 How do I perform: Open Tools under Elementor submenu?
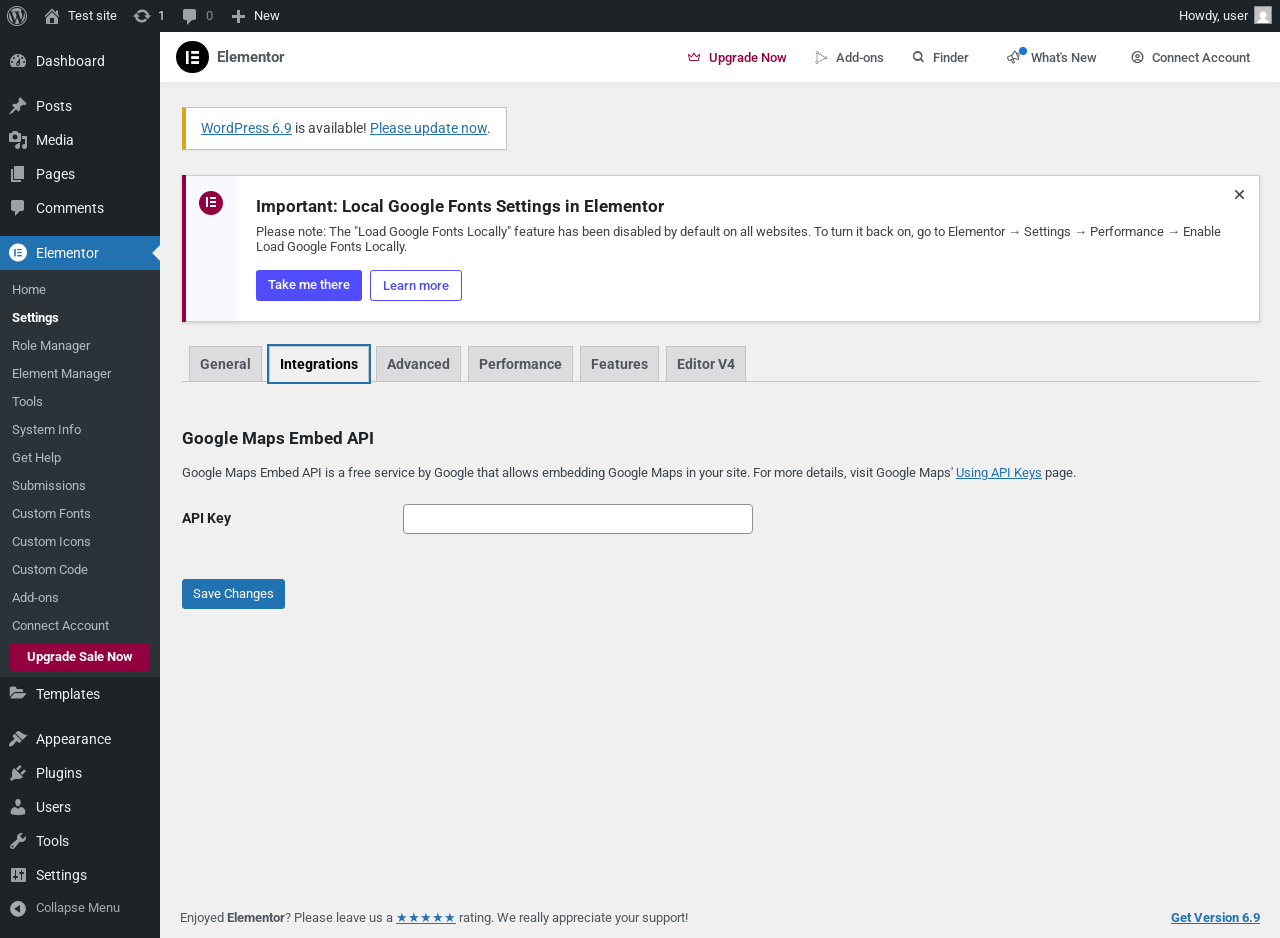(x=27, y=402)
